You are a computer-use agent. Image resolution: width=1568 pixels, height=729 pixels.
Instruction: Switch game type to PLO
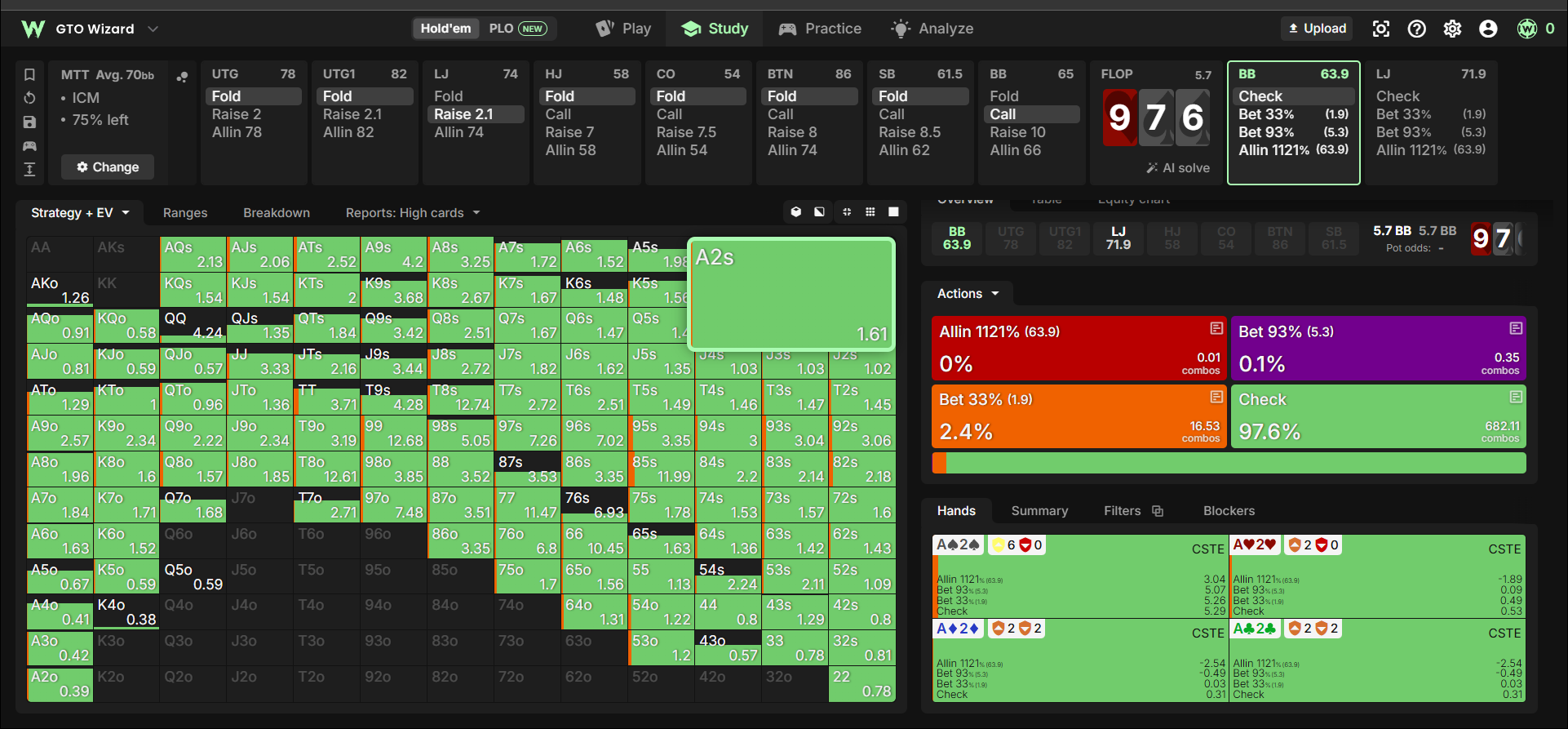pos(517,29)
